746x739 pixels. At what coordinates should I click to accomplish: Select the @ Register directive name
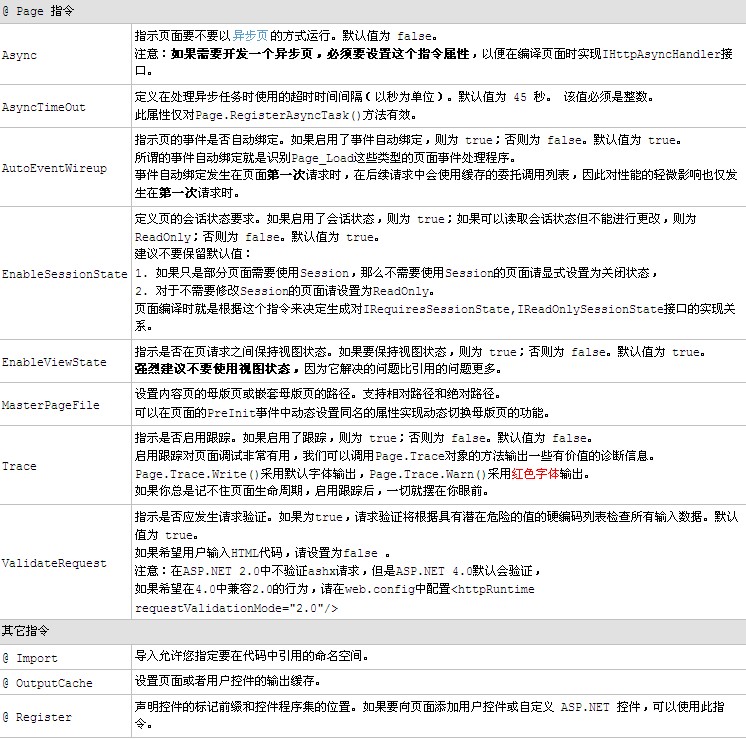tap(37, 717)
